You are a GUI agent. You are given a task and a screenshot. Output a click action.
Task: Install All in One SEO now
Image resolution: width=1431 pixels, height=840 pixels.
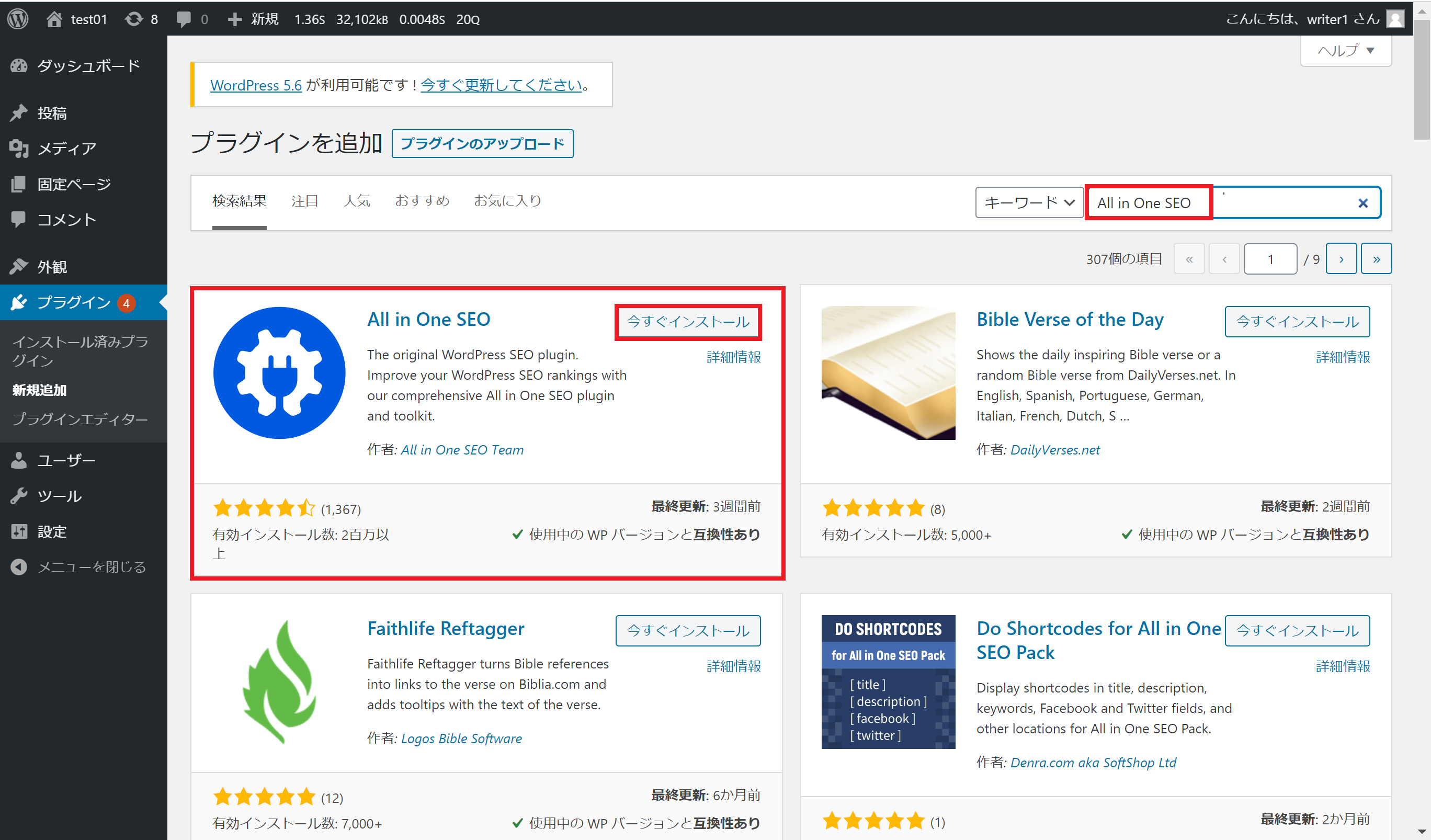688,322
